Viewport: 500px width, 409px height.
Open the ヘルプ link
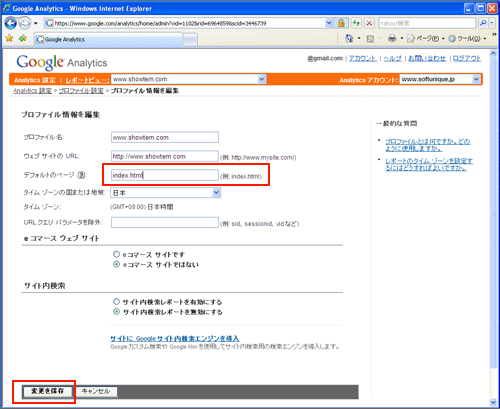click(x=392, y=58)
